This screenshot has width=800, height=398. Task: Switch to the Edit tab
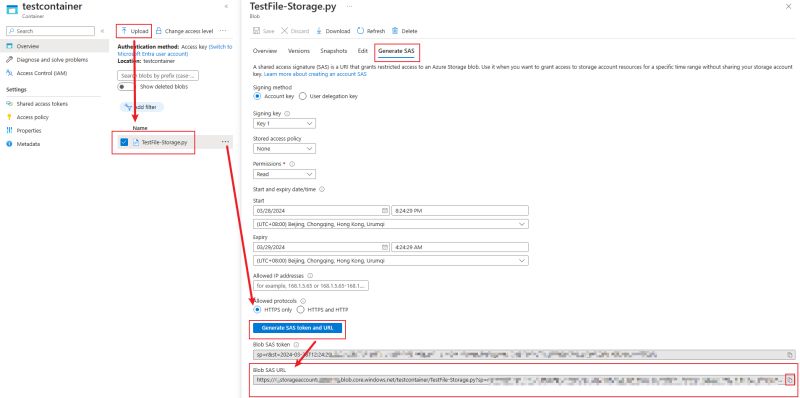363,51
